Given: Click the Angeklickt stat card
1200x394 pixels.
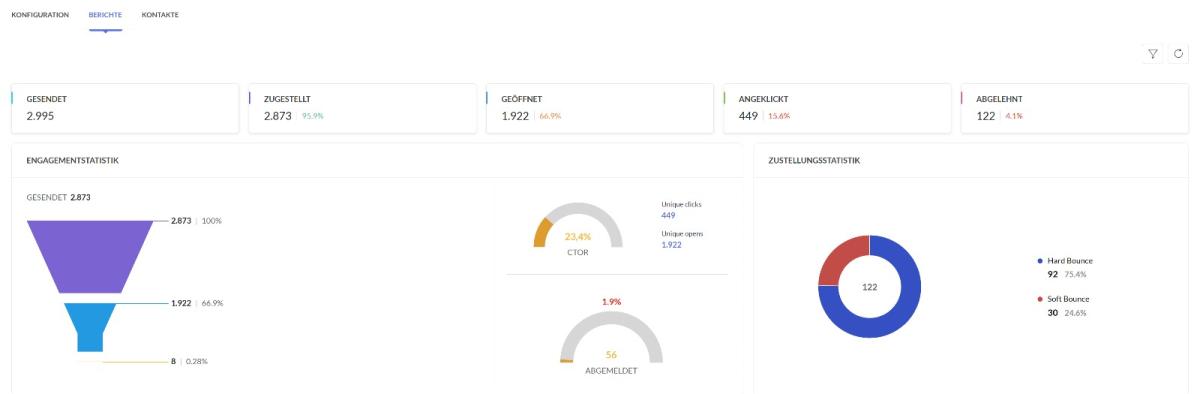Looking at the screenshot, I should coord(837,108).
